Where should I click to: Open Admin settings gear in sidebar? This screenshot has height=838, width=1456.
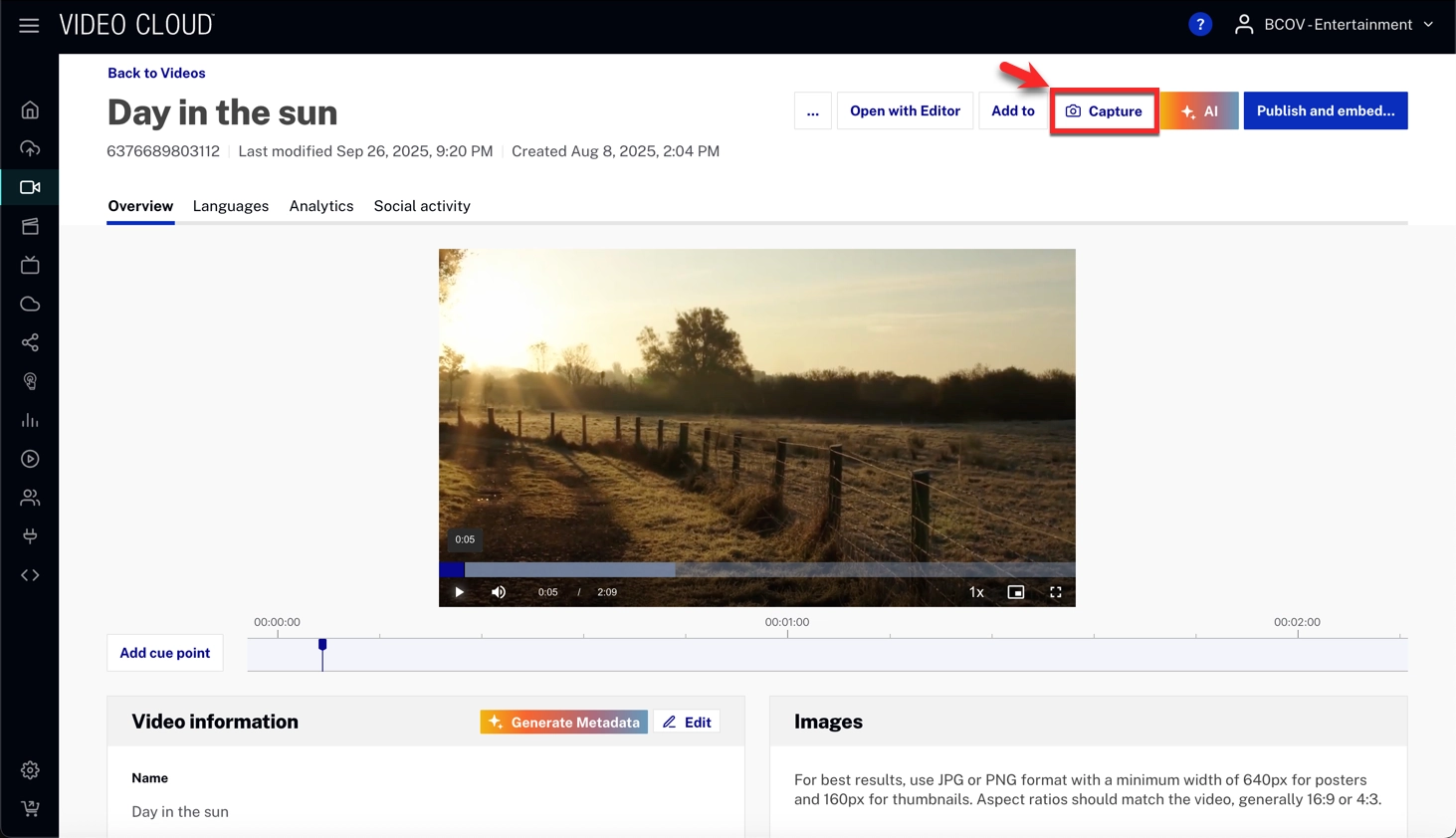click(30, 770)
